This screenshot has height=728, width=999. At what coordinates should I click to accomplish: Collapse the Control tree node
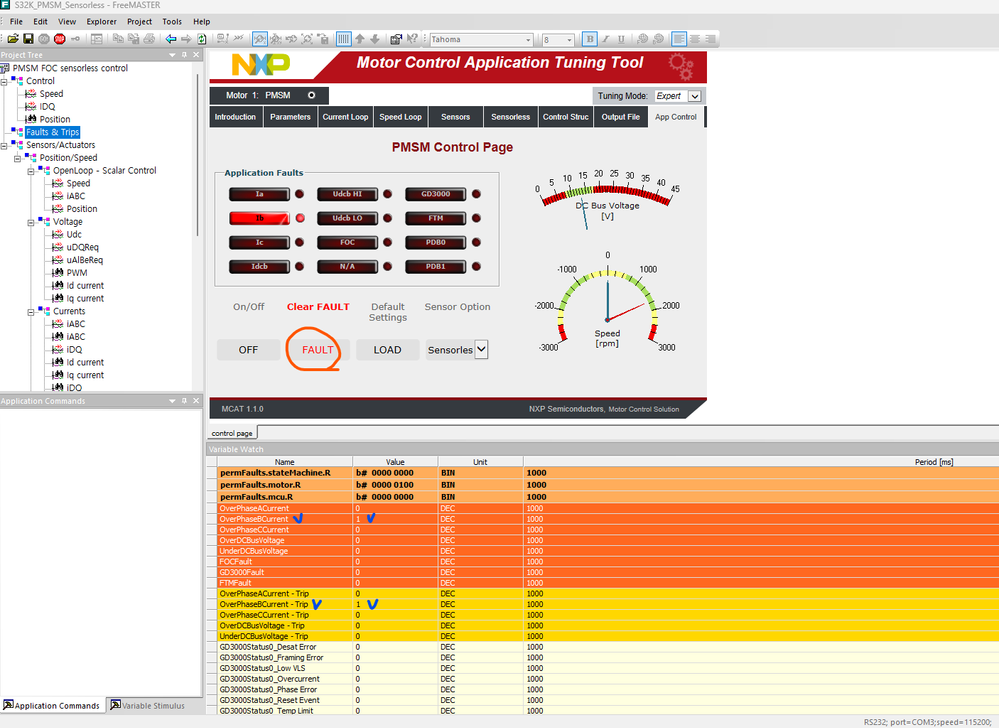4,82
